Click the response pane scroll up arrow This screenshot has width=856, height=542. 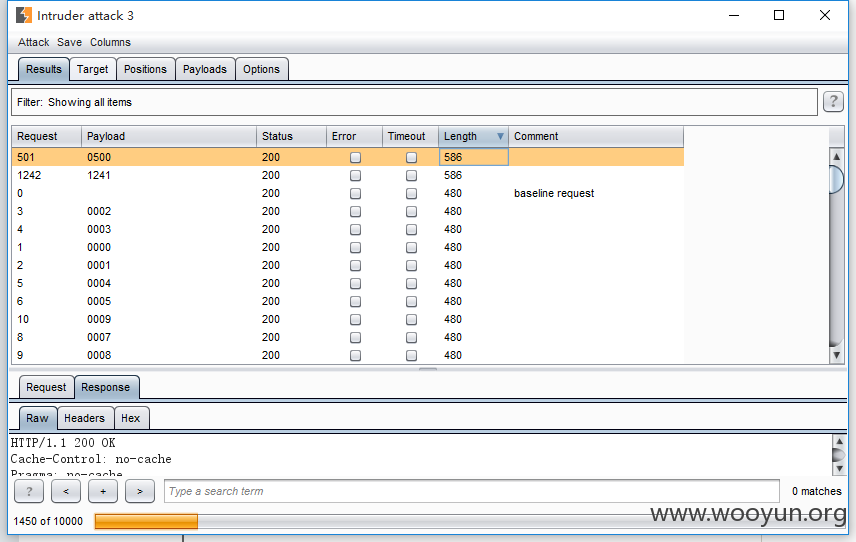[x=839, y=441]
